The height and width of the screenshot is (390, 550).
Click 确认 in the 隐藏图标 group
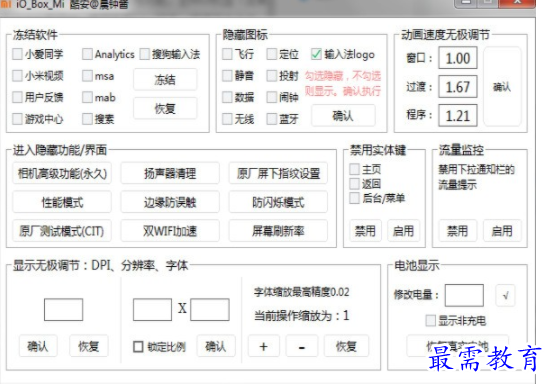click(x=343, y=115)
